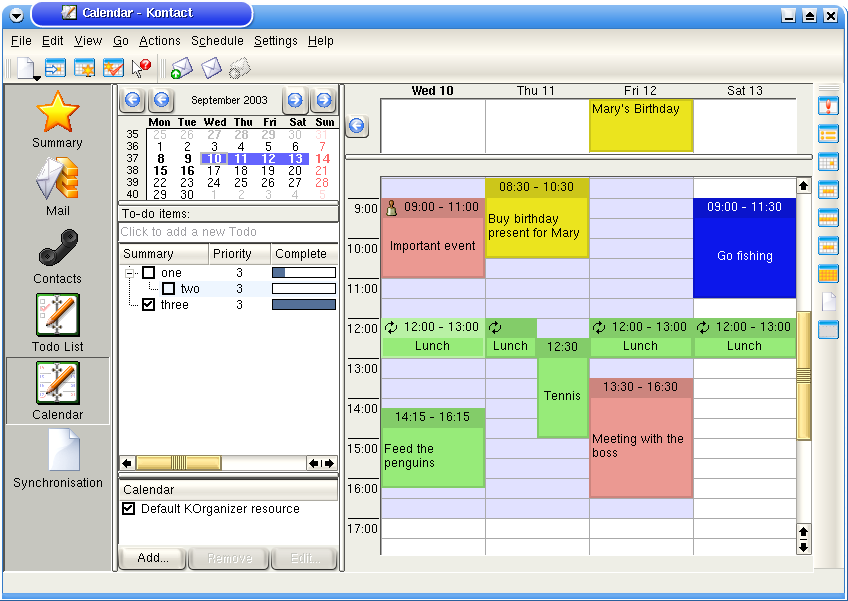Screen dimensions: 848x601
Task: Click the todo list horizontal scrollbar thumb
Action: tap(178, 463)
